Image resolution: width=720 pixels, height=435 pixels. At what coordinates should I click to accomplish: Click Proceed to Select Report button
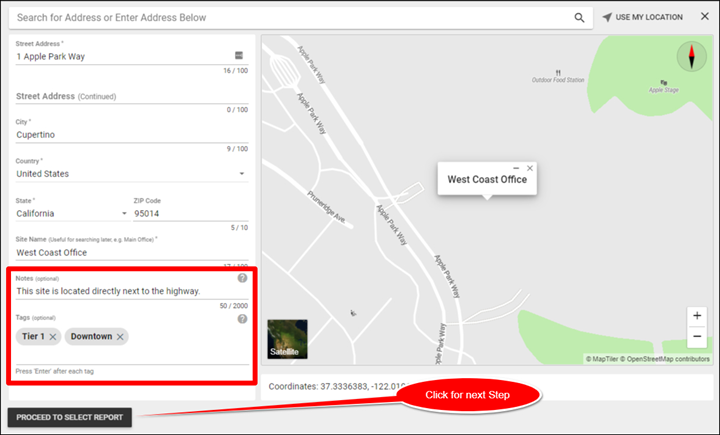(69, 417)
